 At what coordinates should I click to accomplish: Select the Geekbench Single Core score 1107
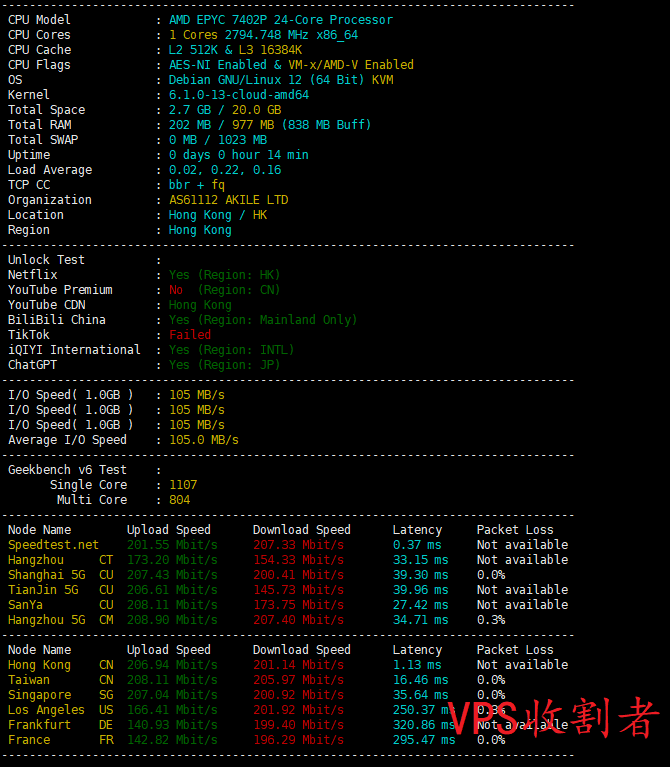[183, 485]
